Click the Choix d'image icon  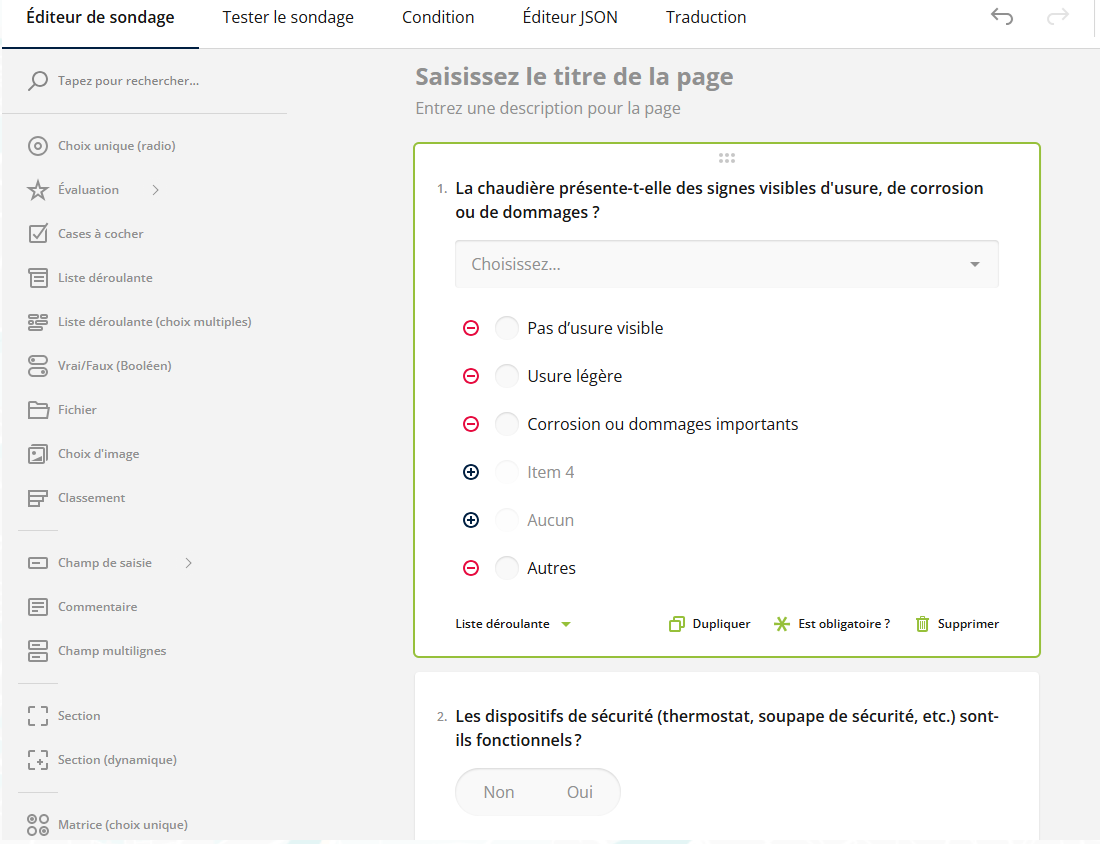tap(38, 454)
